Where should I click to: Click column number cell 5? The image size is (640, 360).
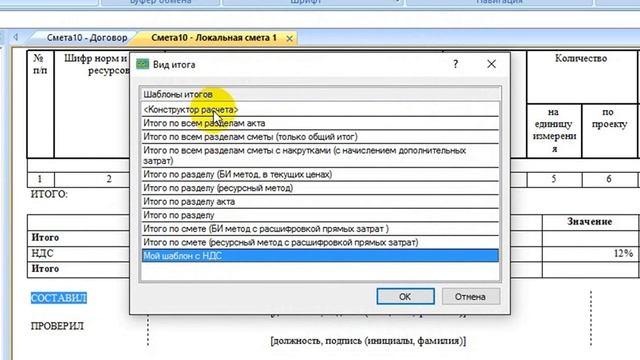pyautogui.click(x=554, y=179)
